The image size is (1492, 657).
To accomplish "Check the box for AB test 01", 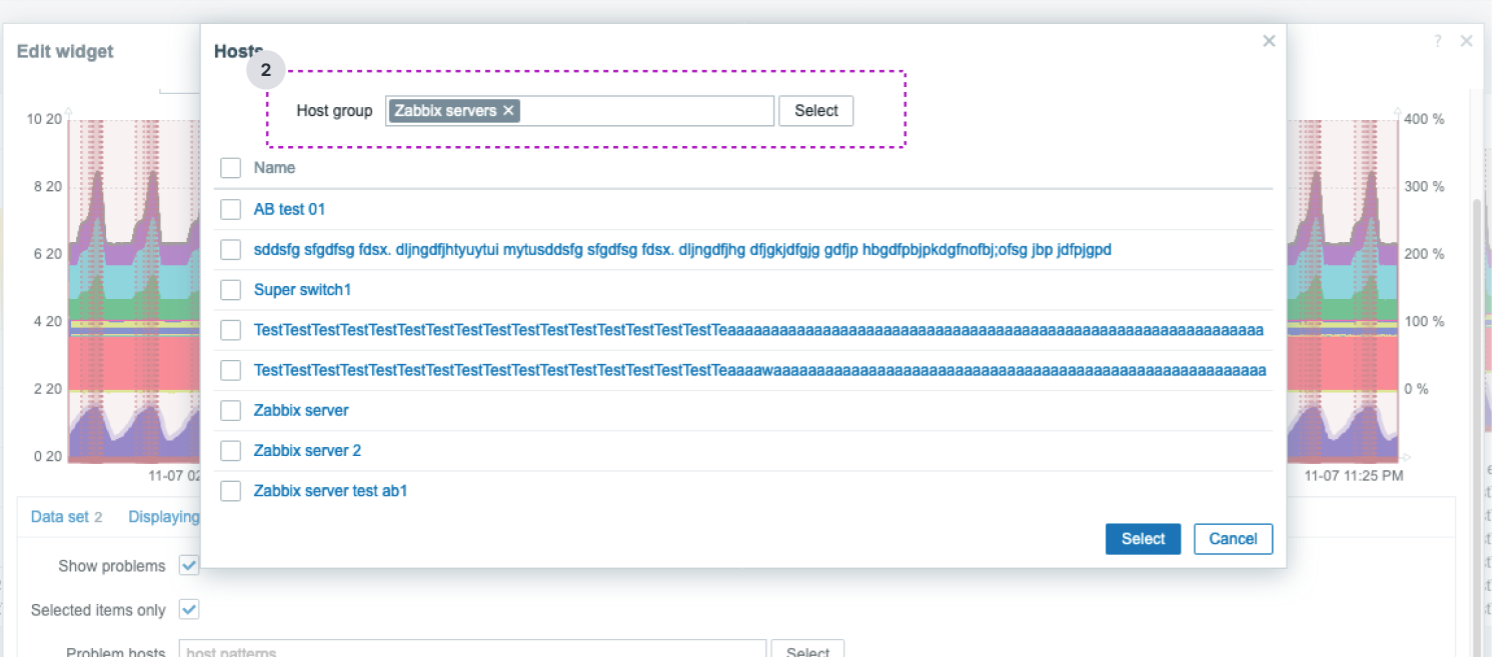I will click(x=231, y=209).
